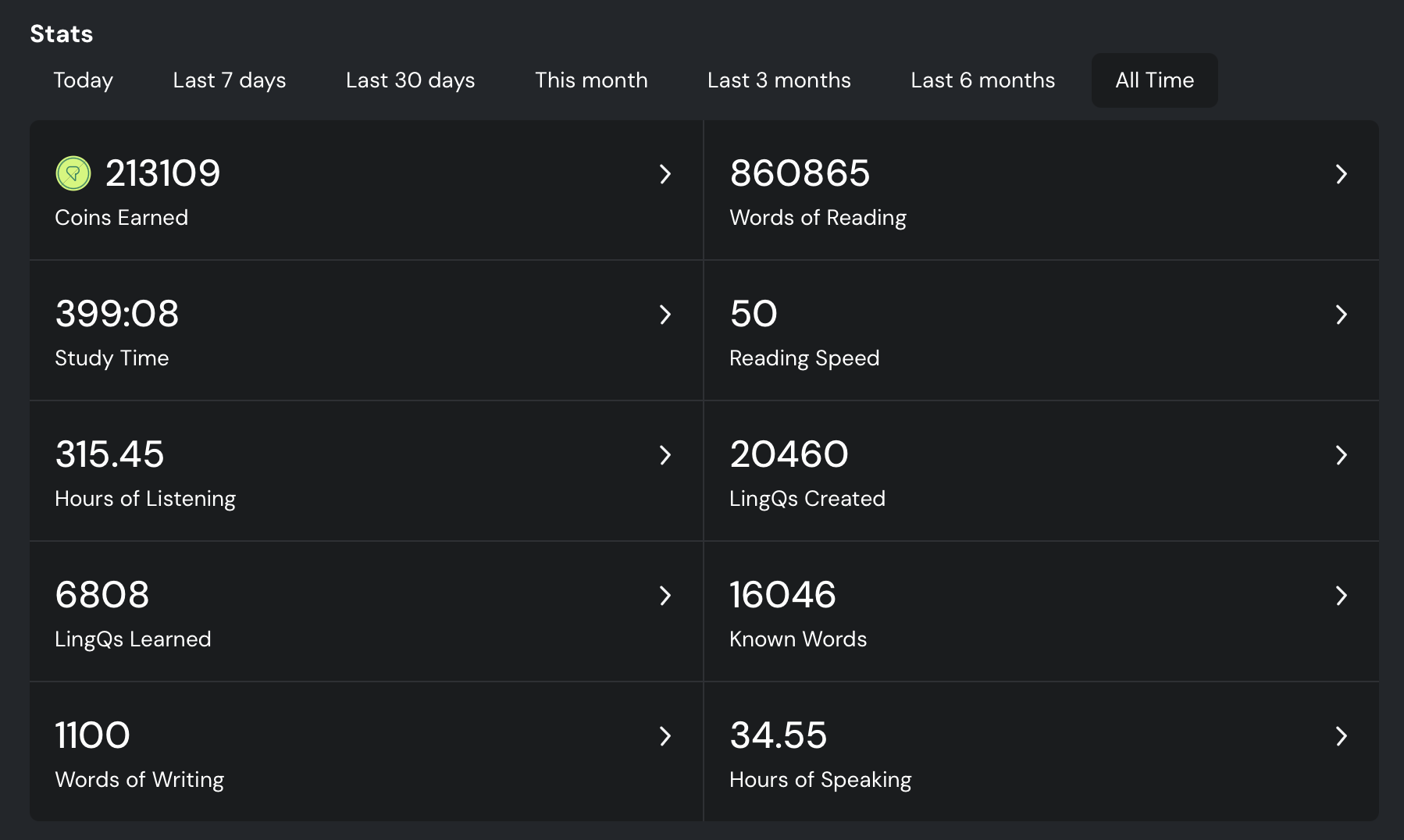The width and height of the screenshot is (1404, 840).
Task: Choose the Last 6 months tab
Action: click(983, 80)
